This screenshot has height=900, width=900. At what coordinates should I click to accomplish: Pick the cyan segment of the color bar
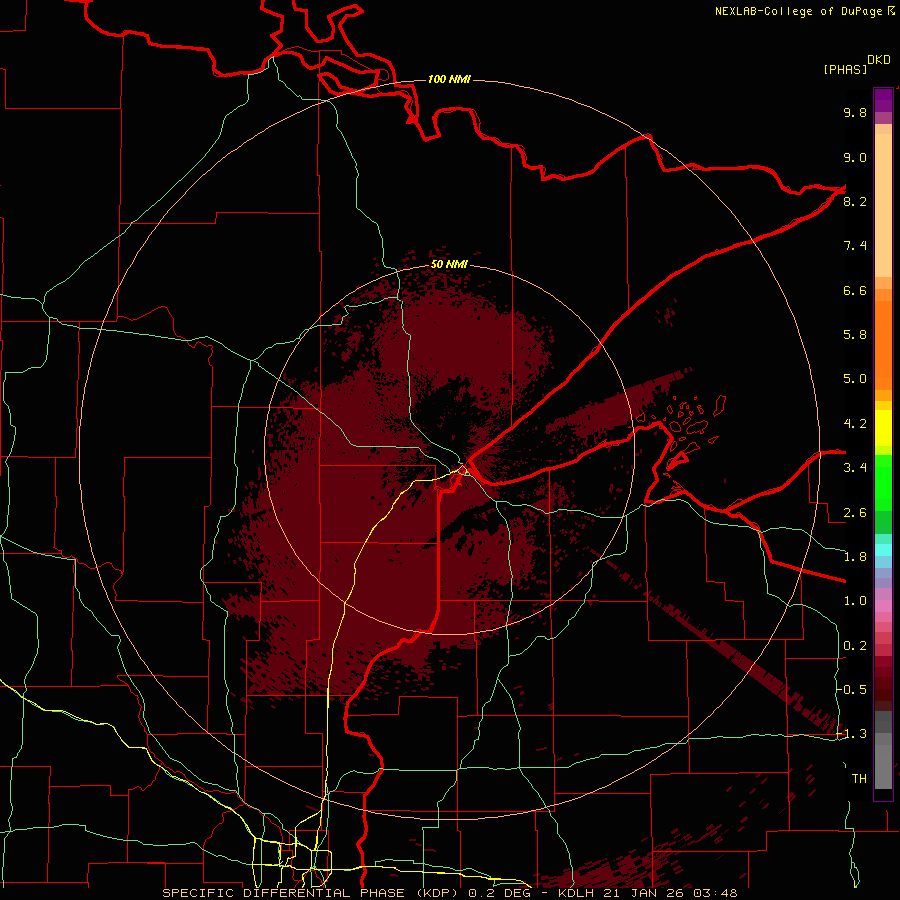pos(883,550)
